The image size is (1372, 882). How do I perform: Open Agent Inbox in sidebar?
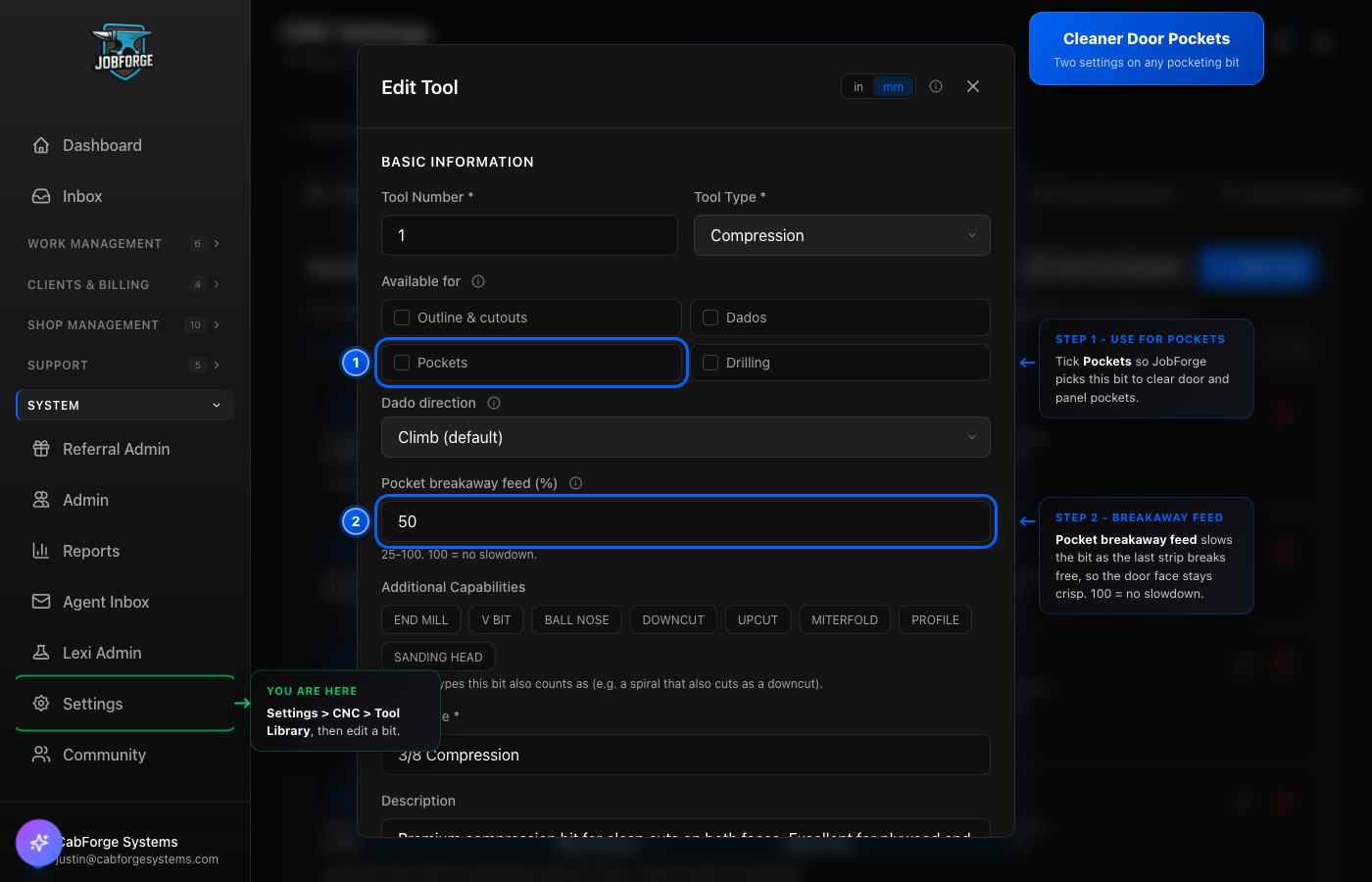click(124, 602)
